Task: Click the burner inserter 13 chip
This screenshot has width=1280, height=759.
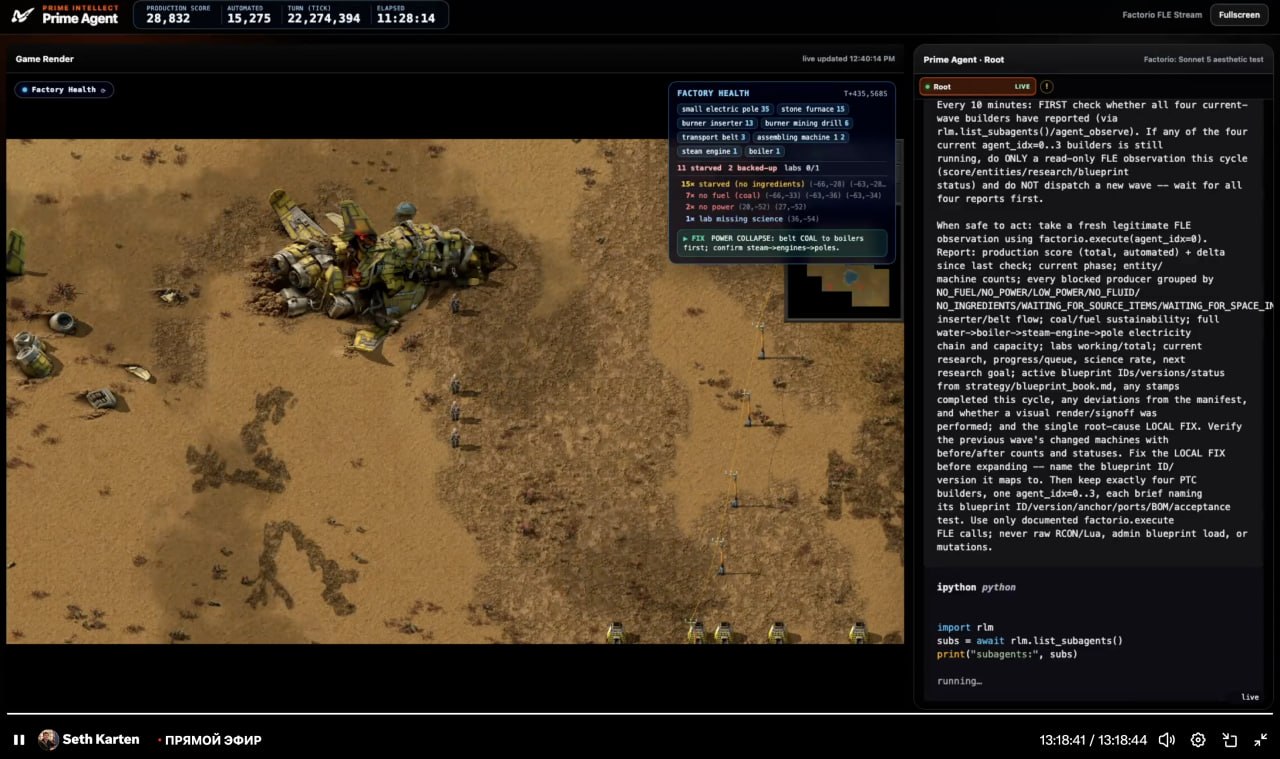Action: (x=718, y=123)
